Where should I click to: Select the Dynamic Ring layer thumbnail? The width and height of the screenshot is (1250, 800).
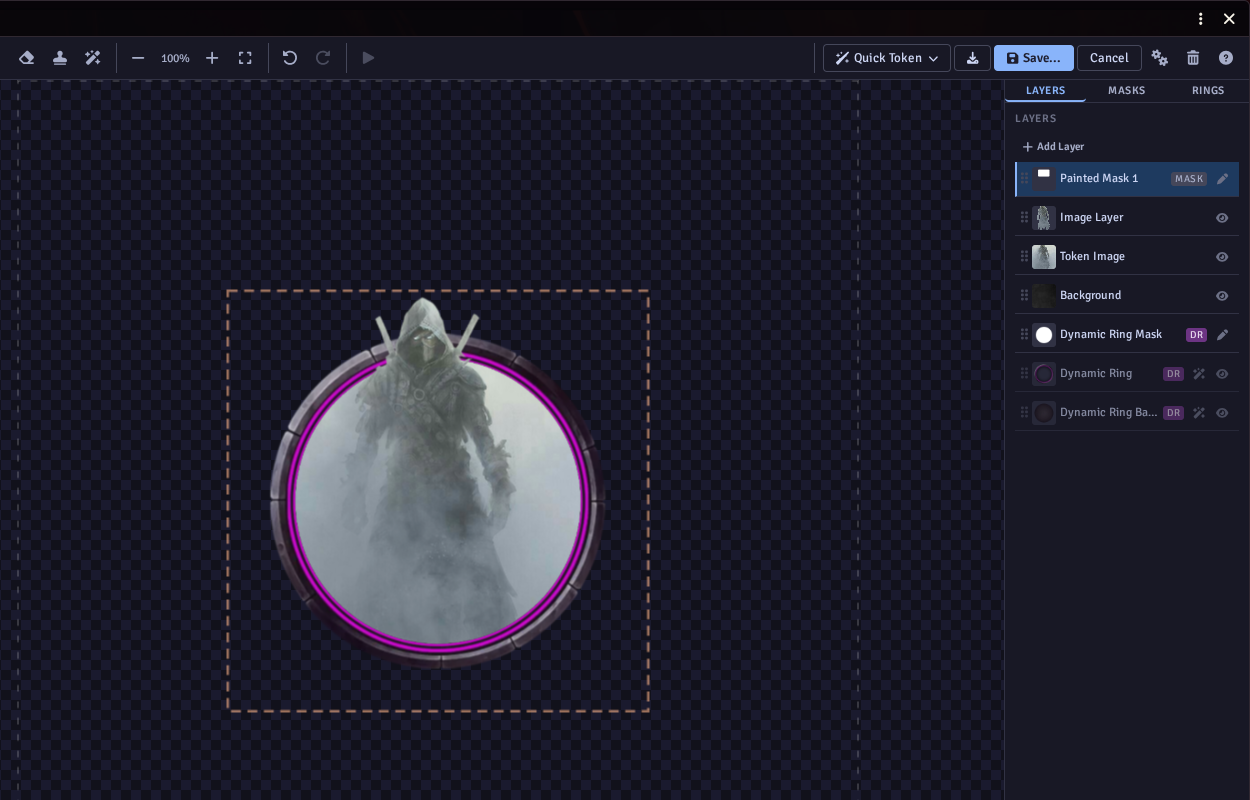pos(1044,374)
